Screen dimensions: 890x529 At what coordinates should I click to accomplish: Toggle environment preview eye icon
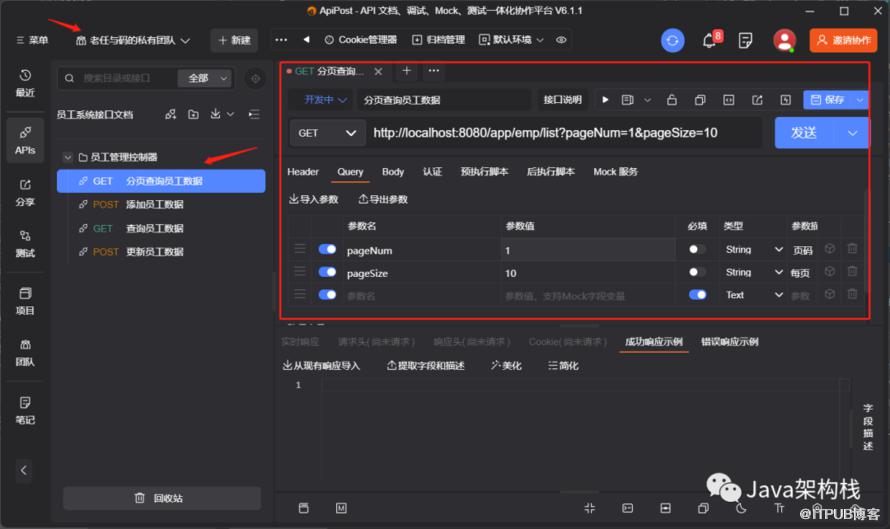coord(561,40)
